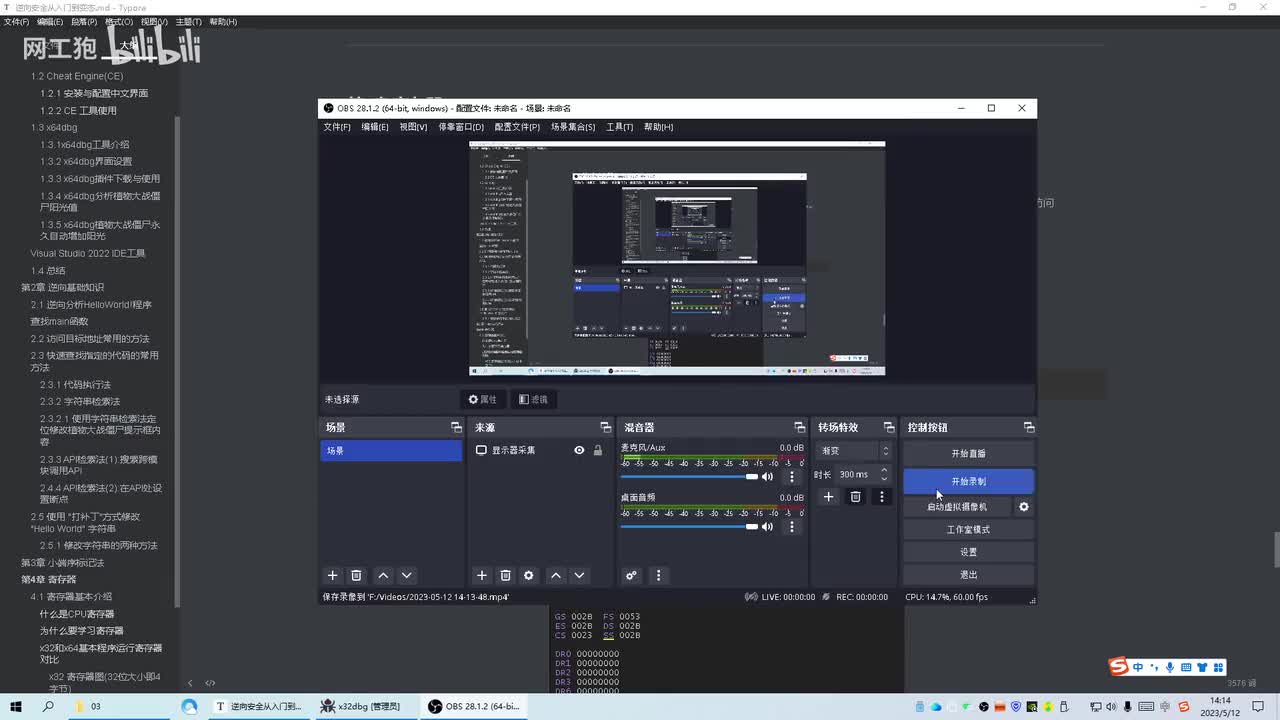
Task: Move the scene up in the list
Action: tap(383, 575)
